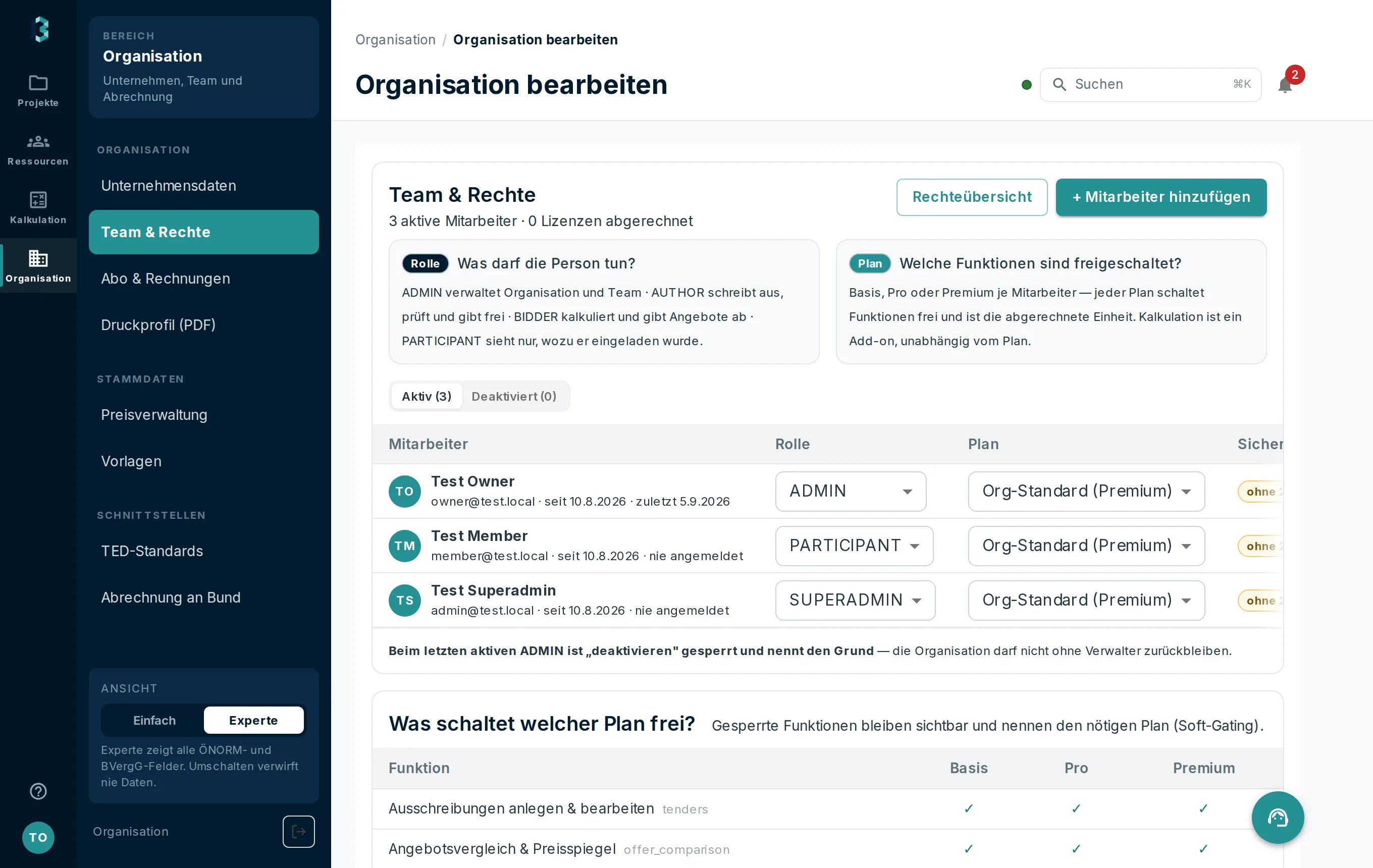1373x868 pixels.
Task: Open the ADMIN role dropdown for Test Owner
Action: pyautogui.click(x=850, y=491)
